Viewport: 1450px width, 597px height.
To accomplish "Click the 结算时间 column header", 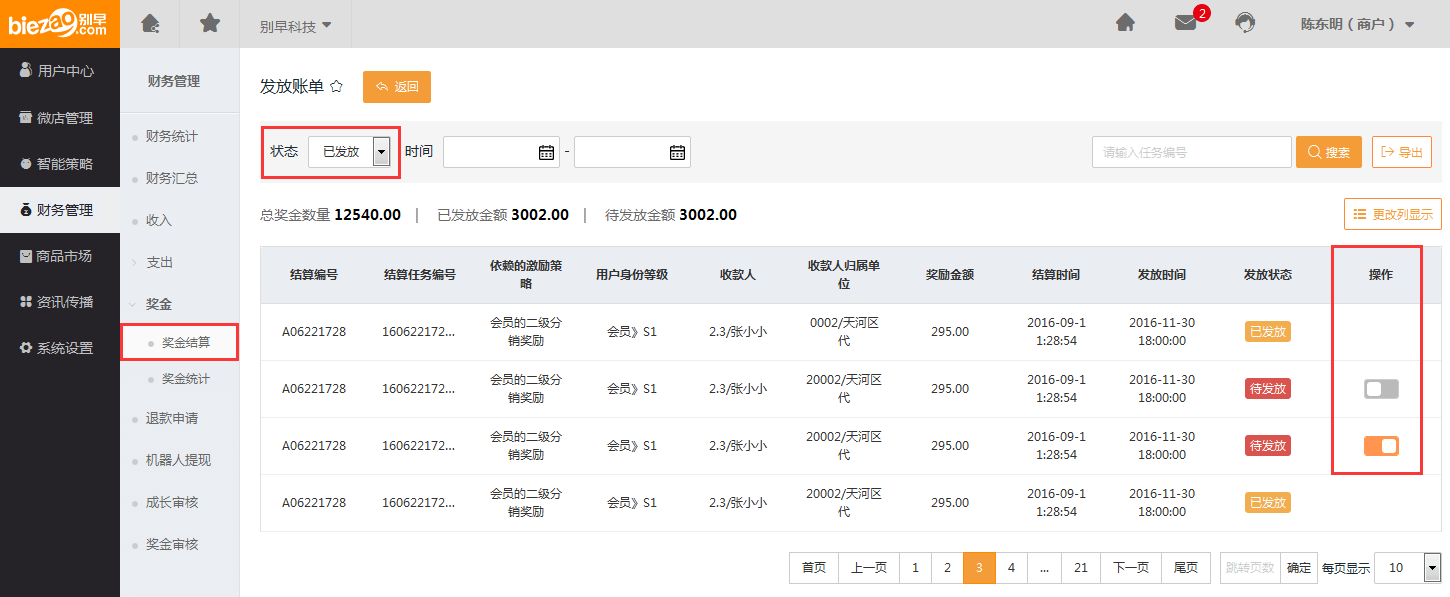I will (x=1056, y=274).
